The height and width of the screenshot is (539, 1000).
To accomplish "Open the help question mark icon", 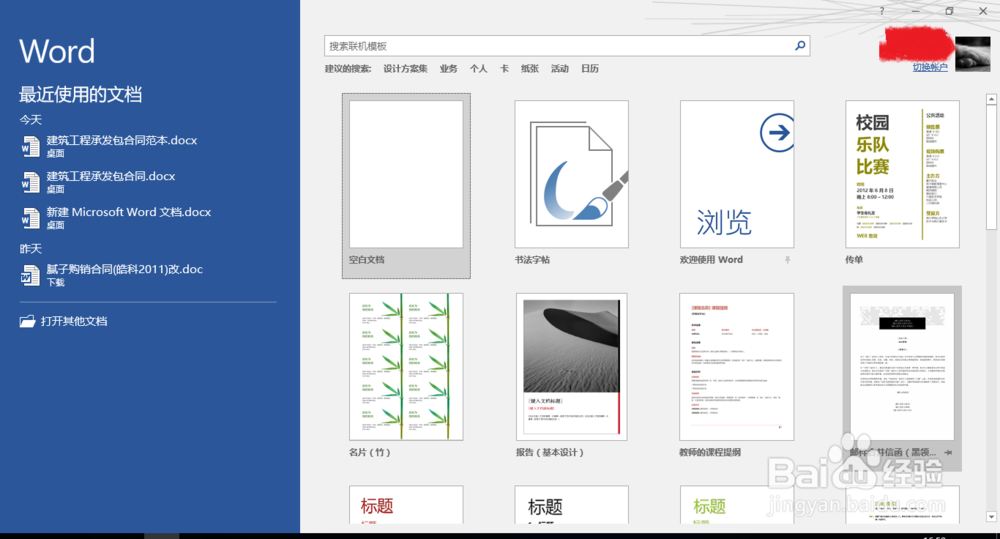I will point(882,11).
